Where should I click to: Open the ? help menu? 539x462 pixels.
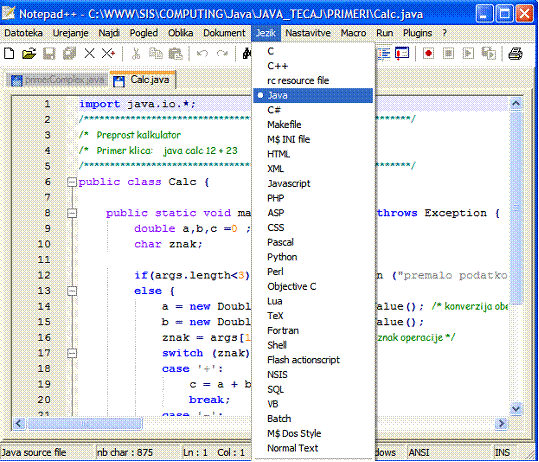coord(444,33)
